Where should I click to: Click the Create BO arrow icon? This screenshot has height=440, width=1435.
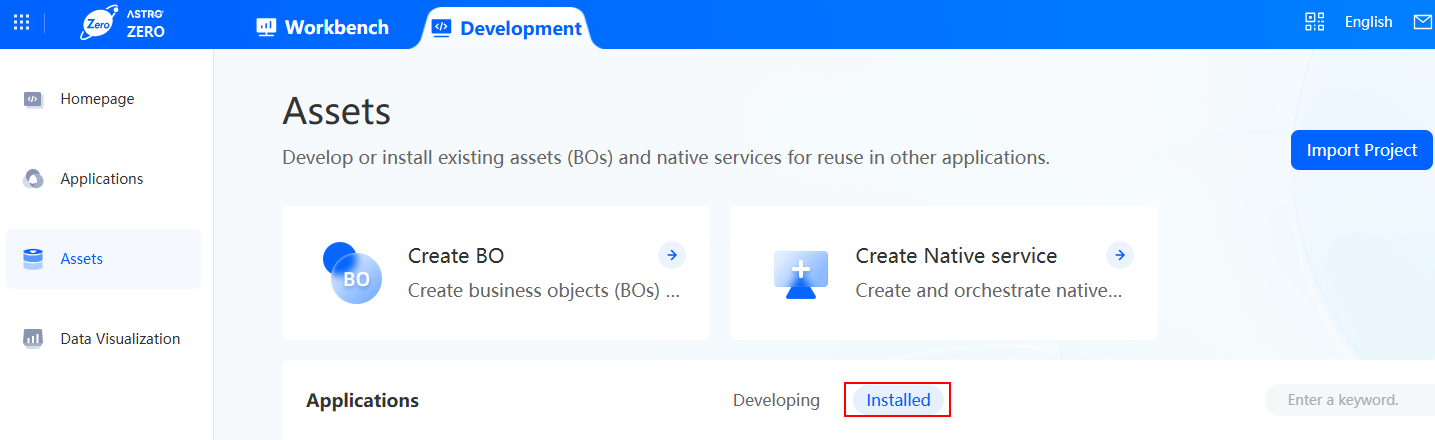(672, 255)
